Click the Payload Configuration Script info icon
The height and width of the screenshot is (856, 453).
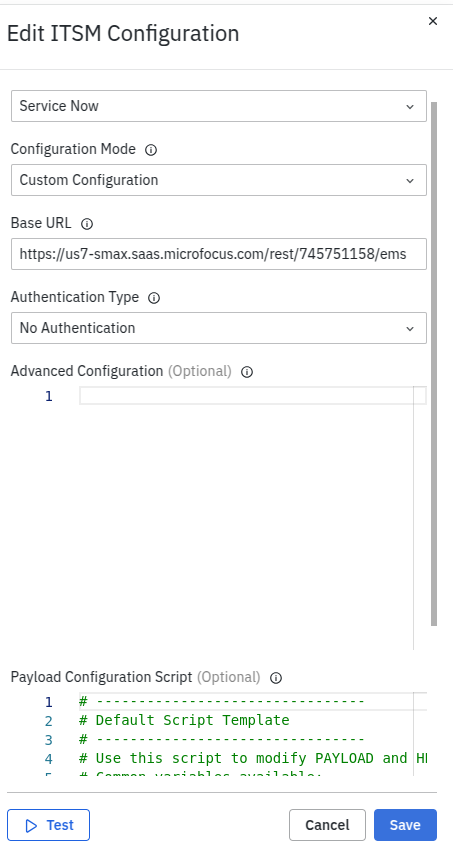(276, 678)
